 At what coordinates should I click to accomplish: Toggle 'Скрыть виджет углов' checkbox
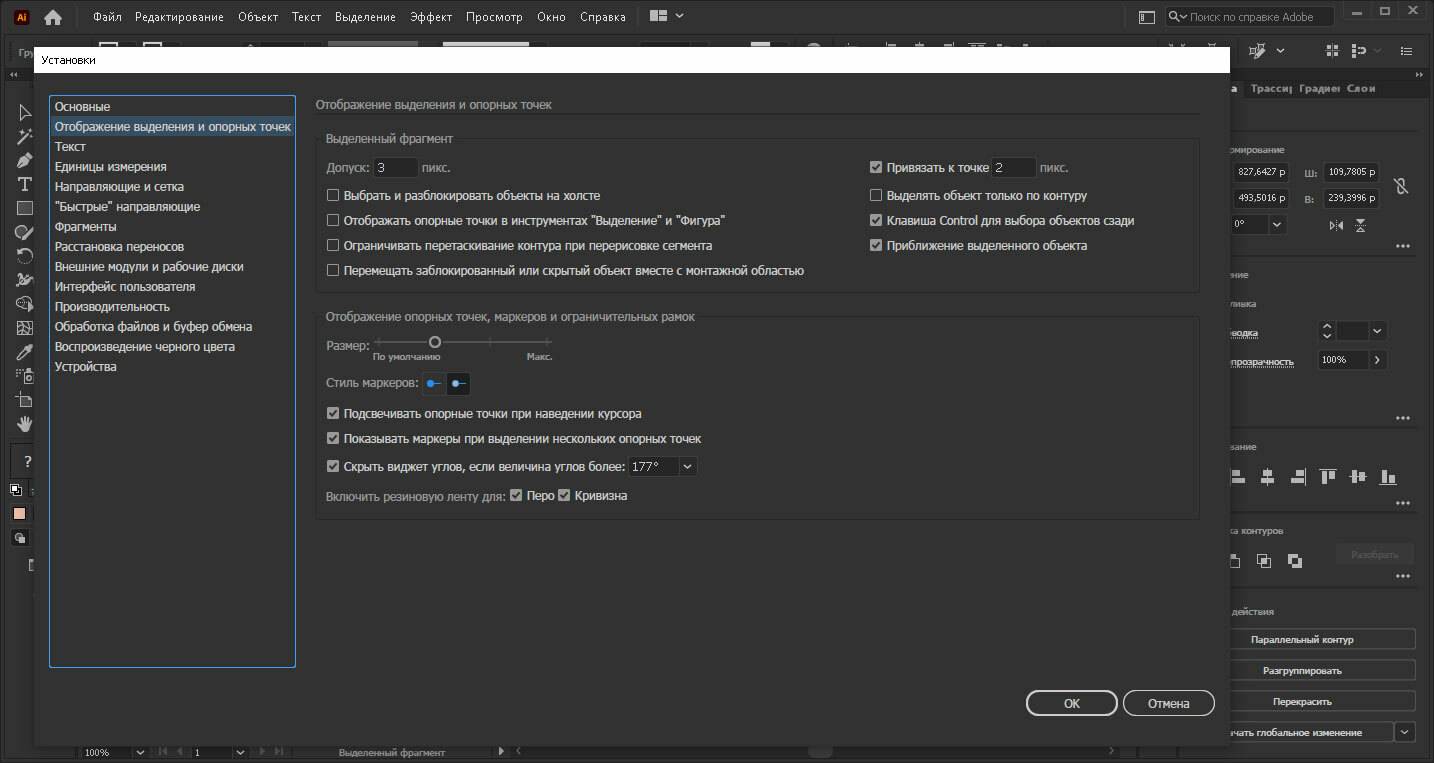click(x=333, y=466)
